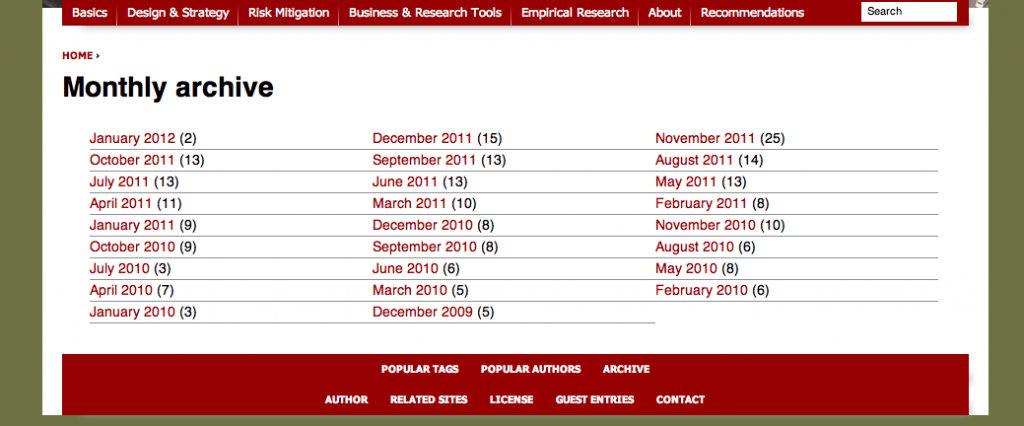Open Recommendations in top navigation

[x=752, y=13]
